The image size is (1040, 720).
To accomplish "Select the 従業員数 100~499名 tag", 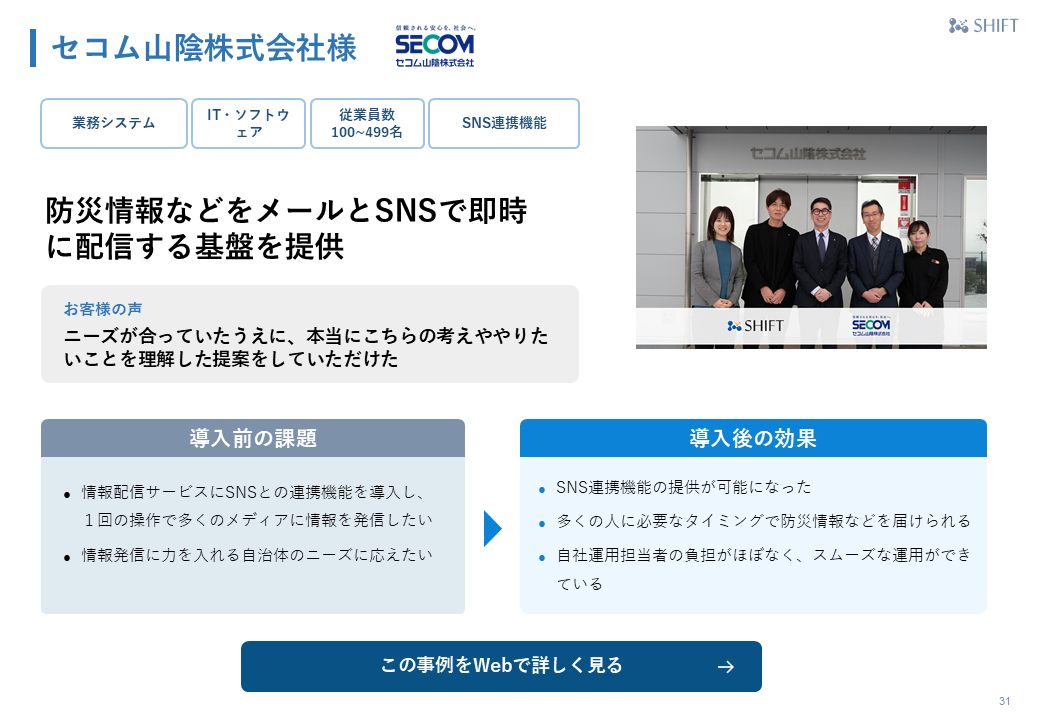I will click(367, 123).
